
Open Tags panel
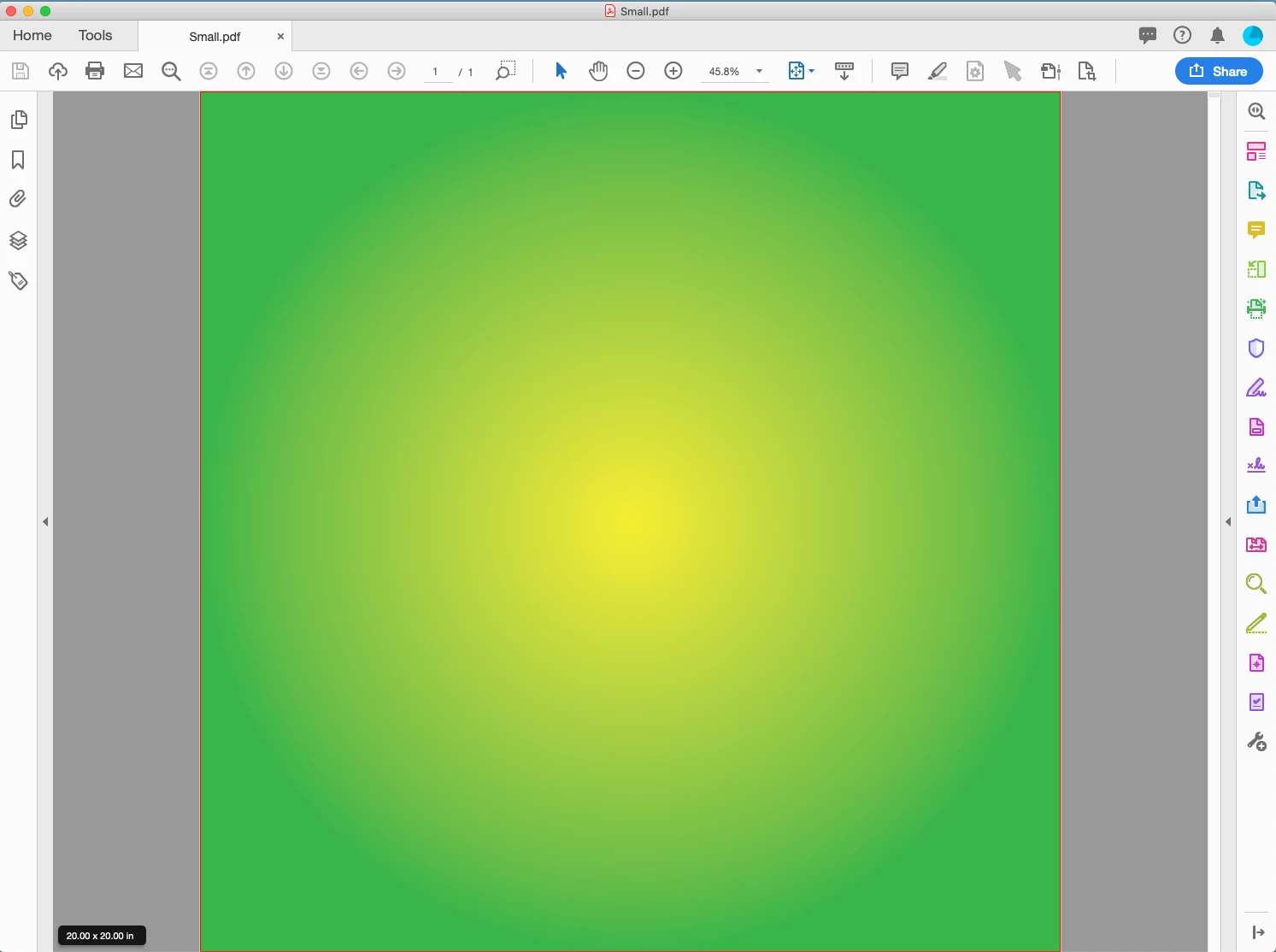[18, 280]
